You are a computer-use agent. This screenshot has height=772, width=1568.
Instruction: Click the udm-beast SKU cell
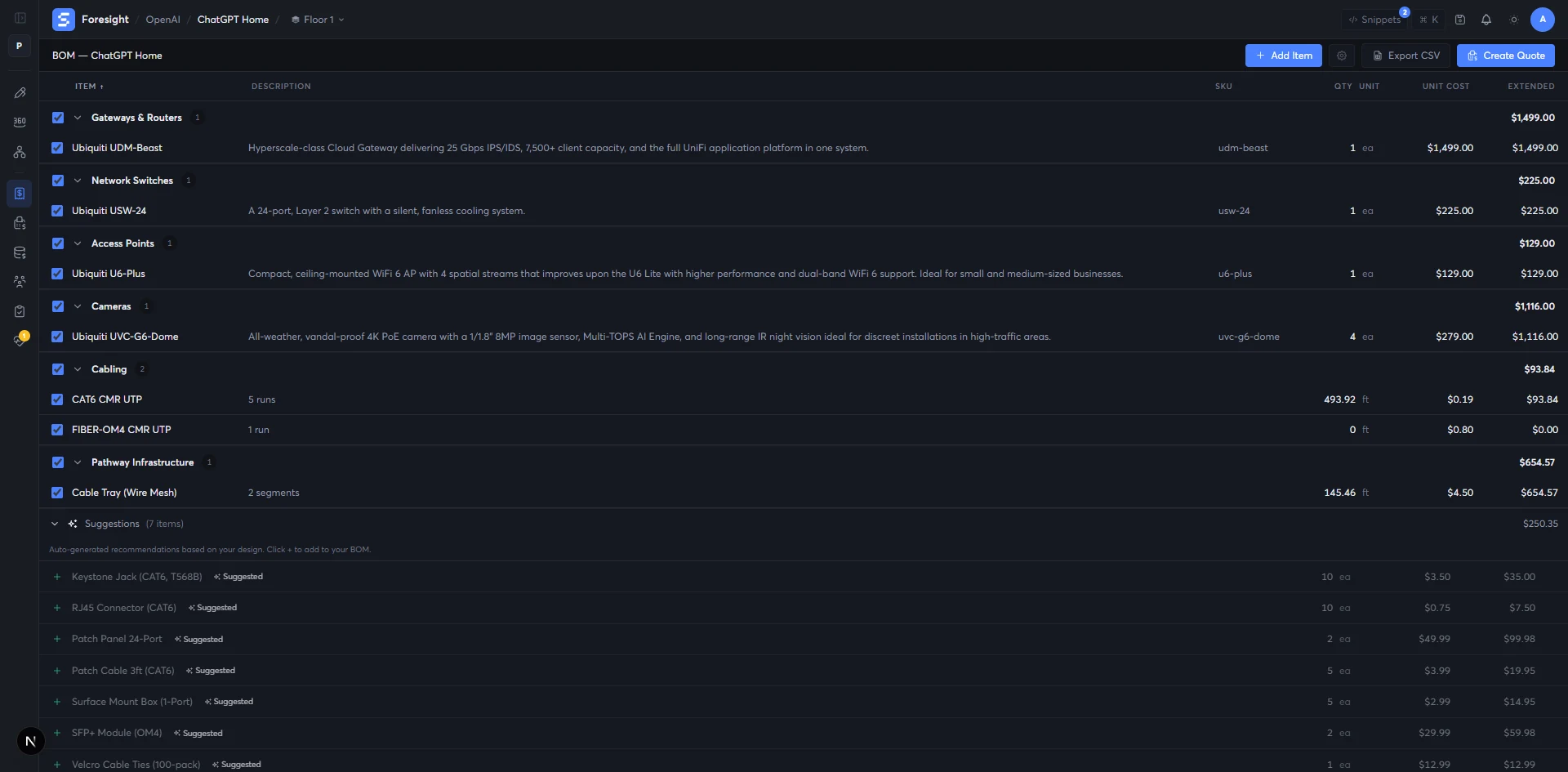pos(1243,148)
